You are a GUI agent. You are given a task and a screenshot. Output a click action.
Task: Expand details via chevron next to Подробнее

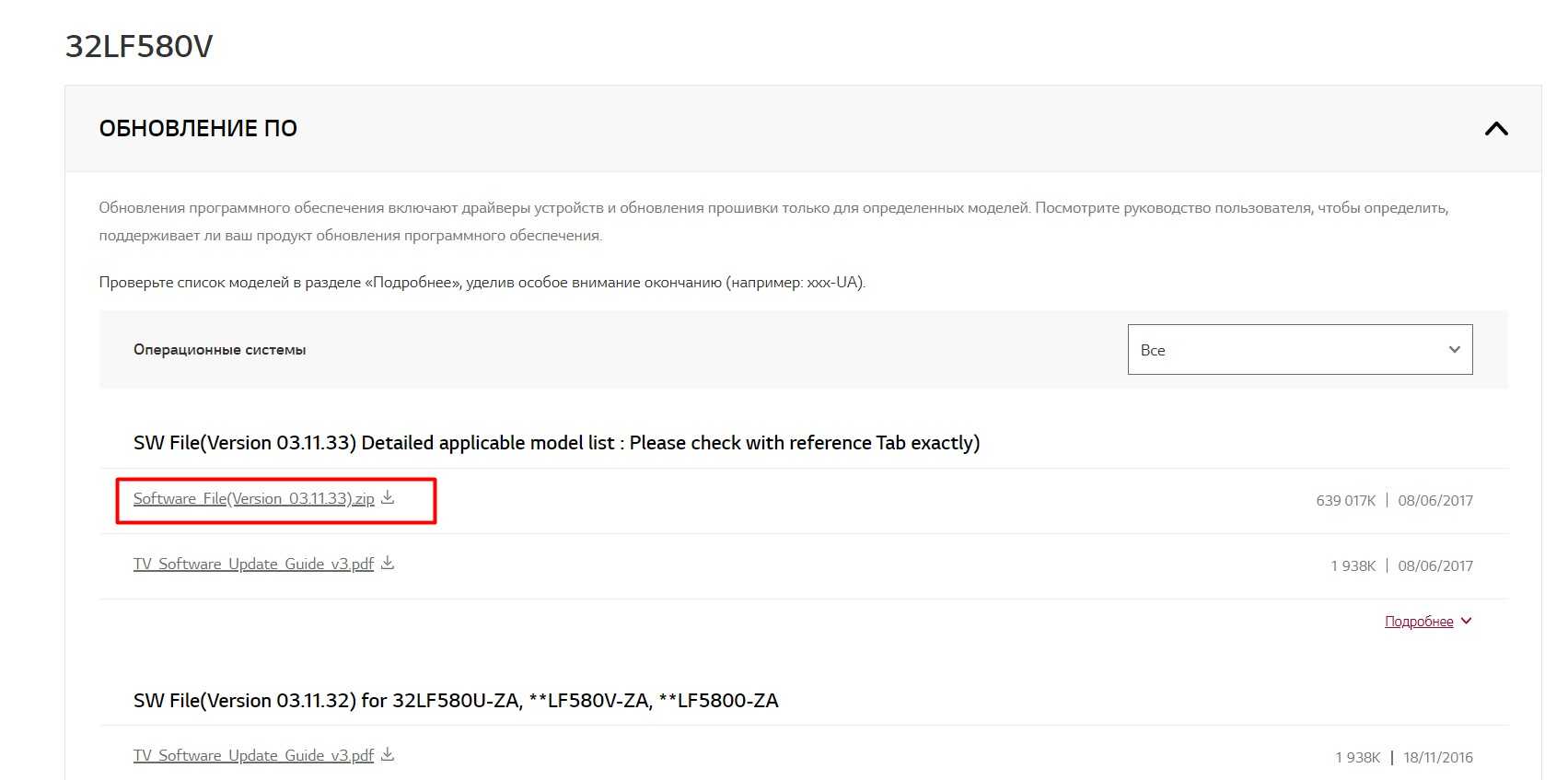click(1466, 622)
